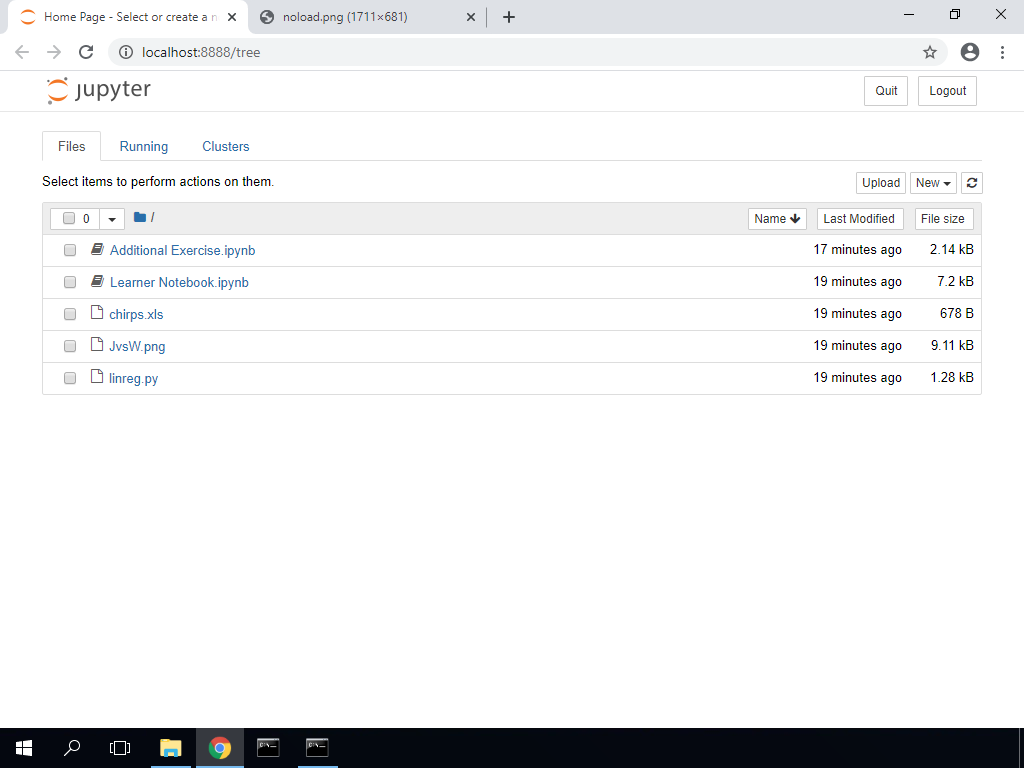Click the site information icon in address bar
The image size is (1024, 768).
(x=126, y=52)
